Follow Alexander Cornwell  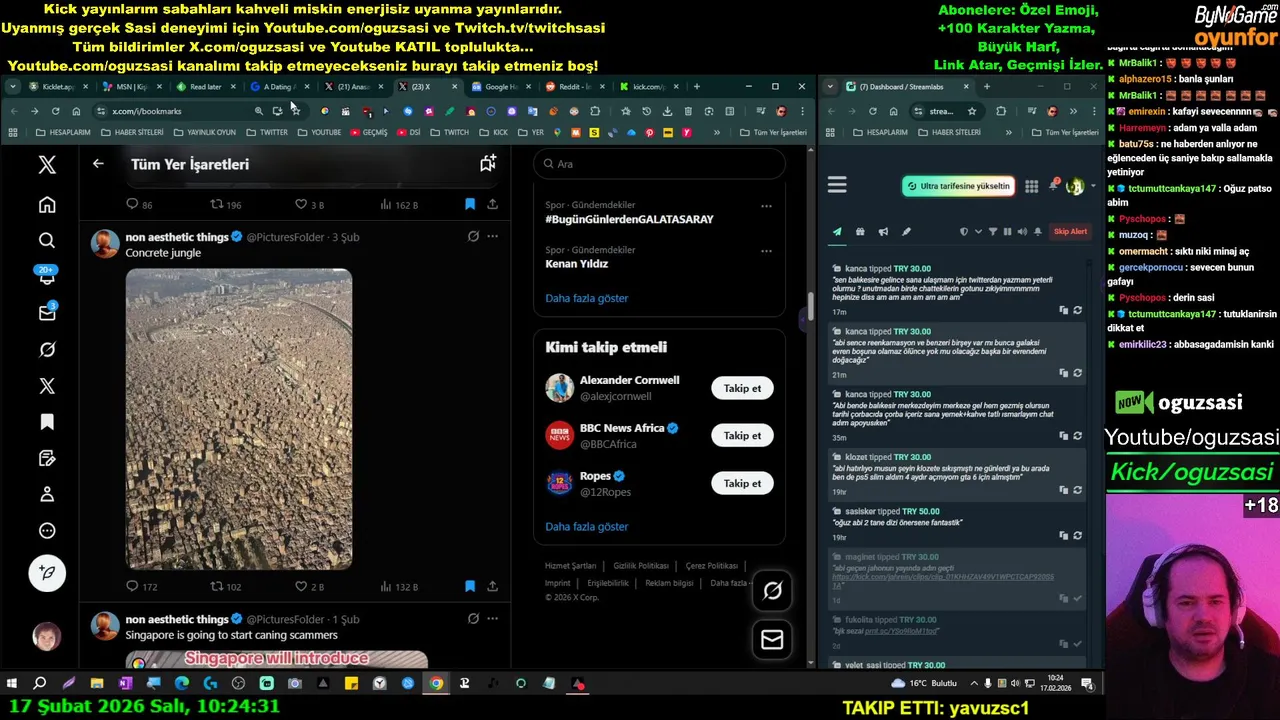pos(742,388)
